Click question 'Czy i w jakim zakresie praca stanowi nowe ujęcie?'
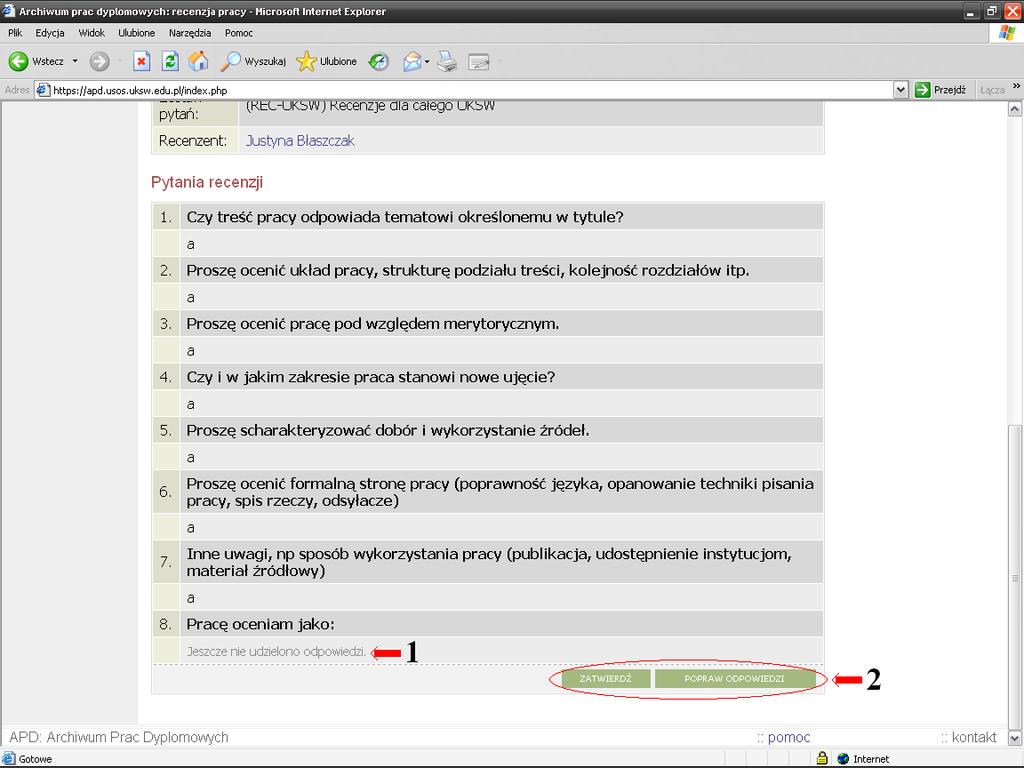The height and width of the screenshot is (768, 1024). click(371, 377)
